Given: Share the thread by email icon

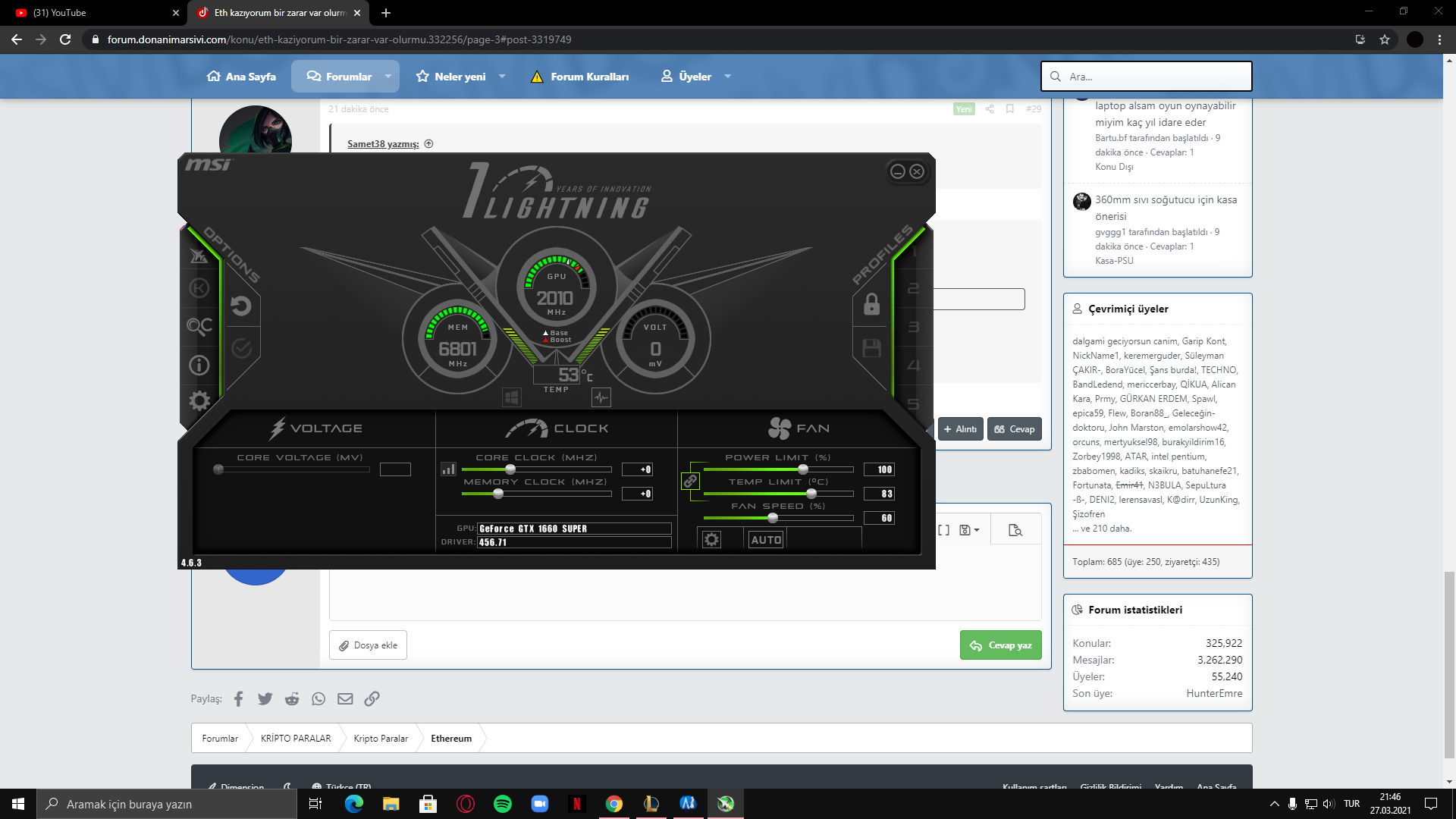Looking at the screenshot, I should [345, 699].
